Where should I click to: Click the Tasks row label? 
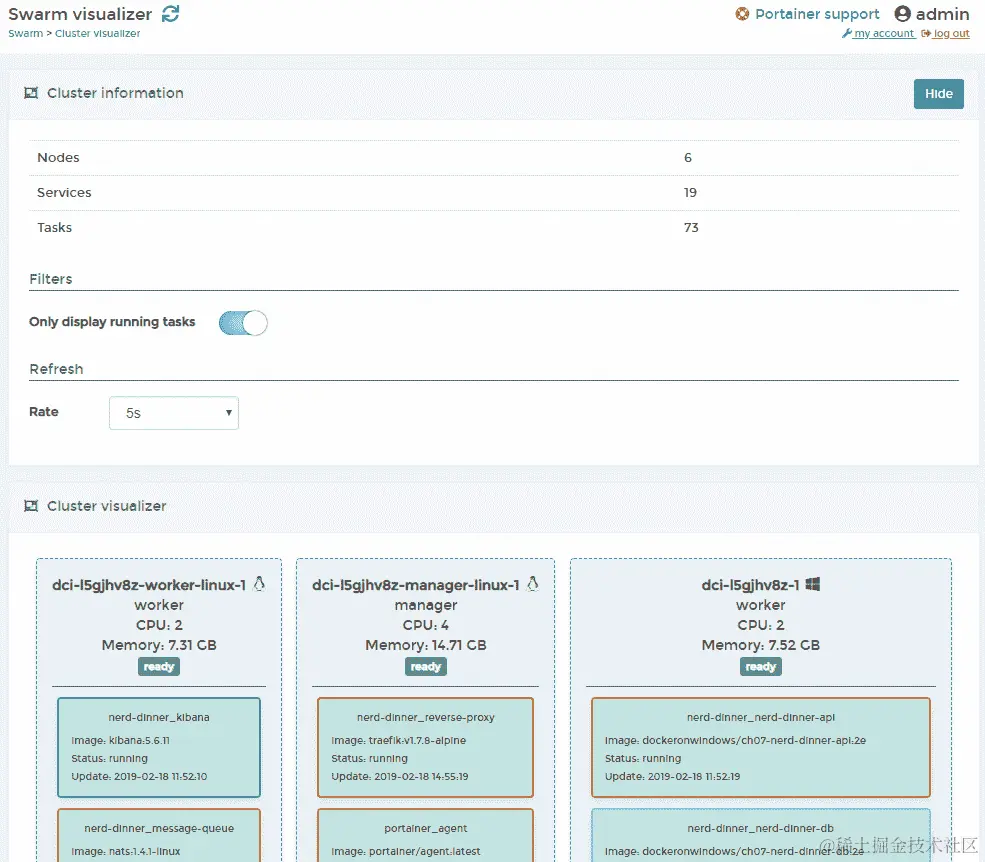[x=55, y=227]
